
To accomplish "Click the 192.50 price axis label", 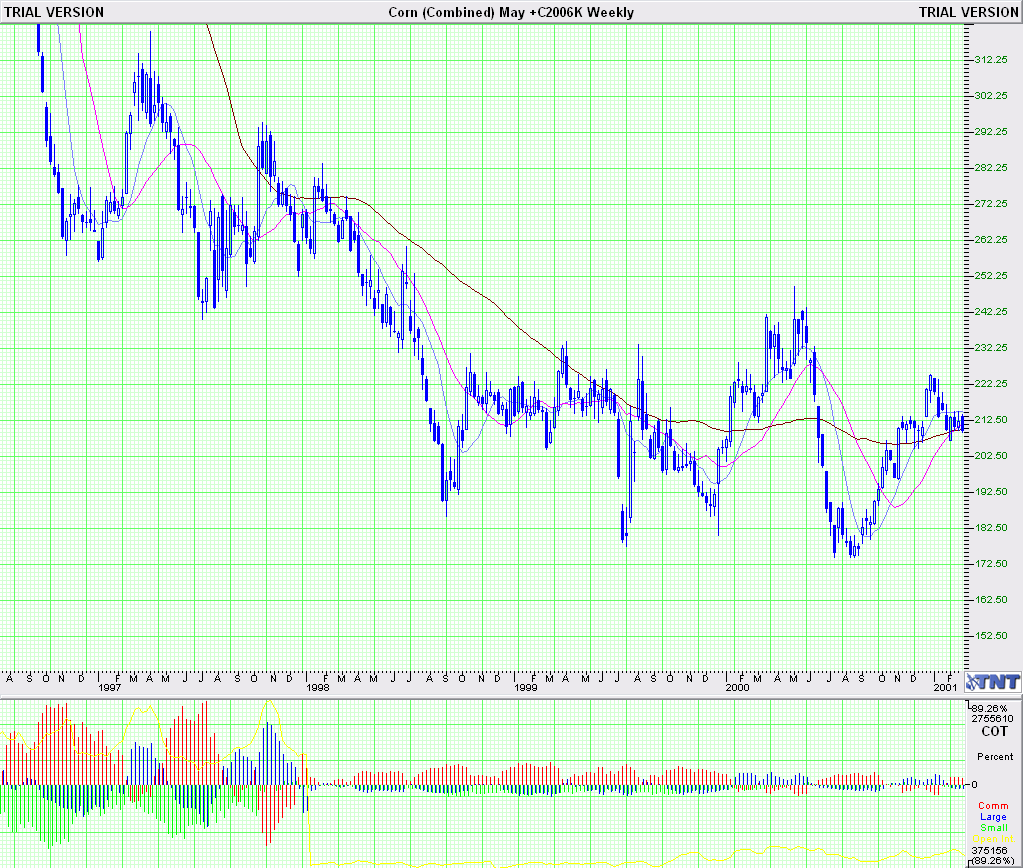I will tap(991, 491).
